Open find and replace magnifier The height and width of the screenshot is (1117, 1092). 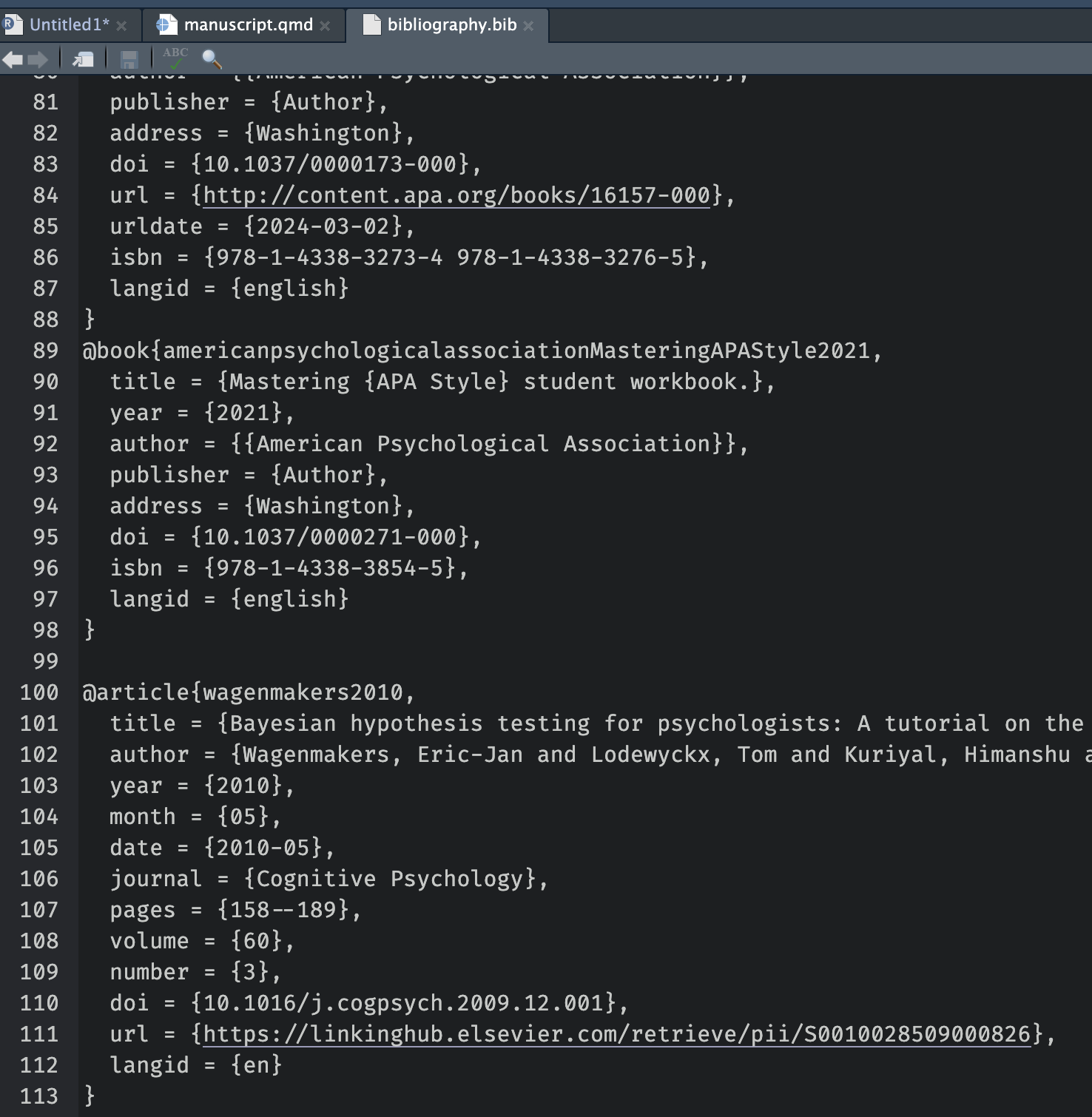pos(212,59)
